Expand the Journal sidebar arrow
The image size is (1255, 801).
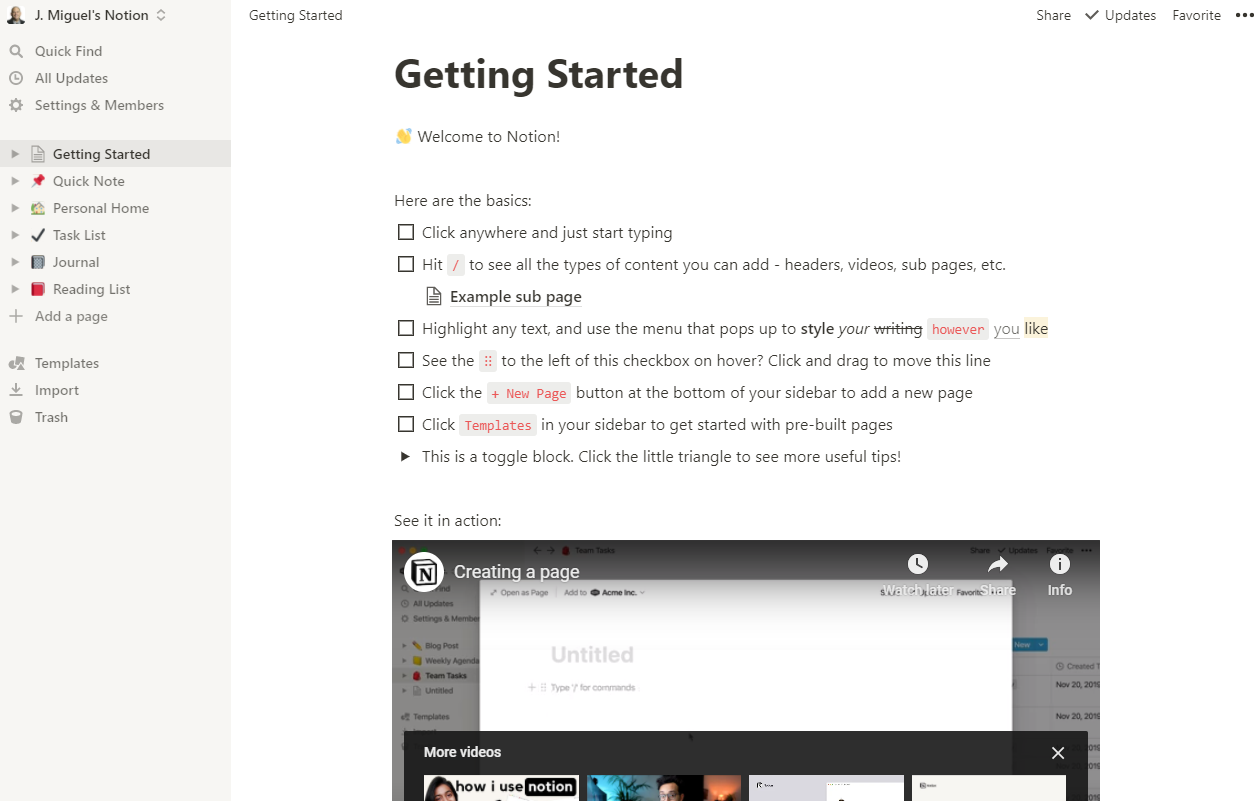(x=15, y=262)
